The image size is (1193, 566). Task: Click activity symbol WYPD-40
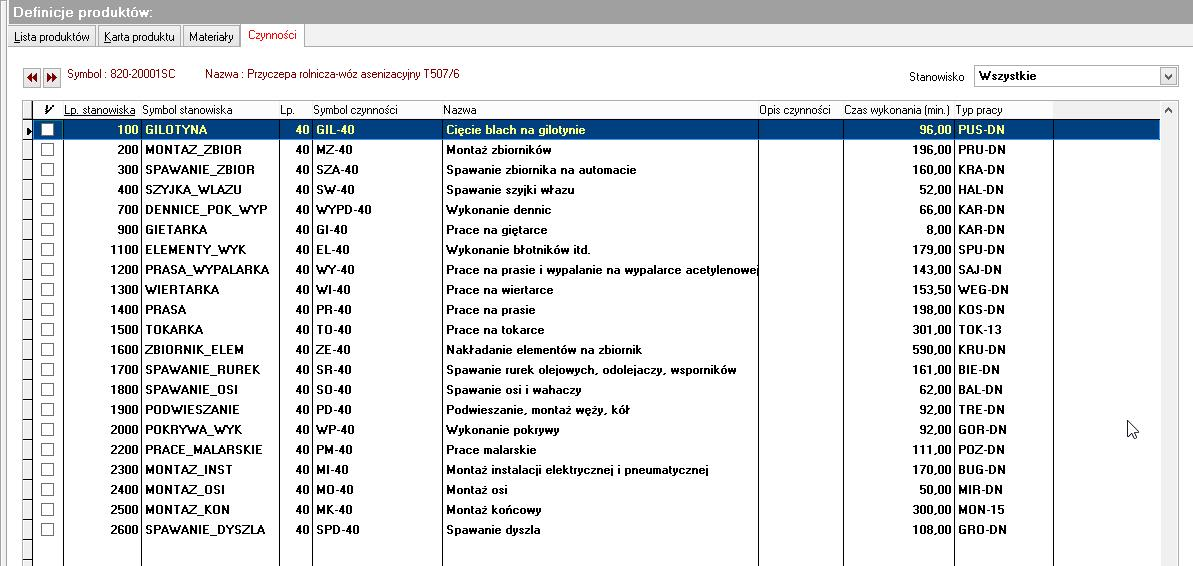click(343, 209)
